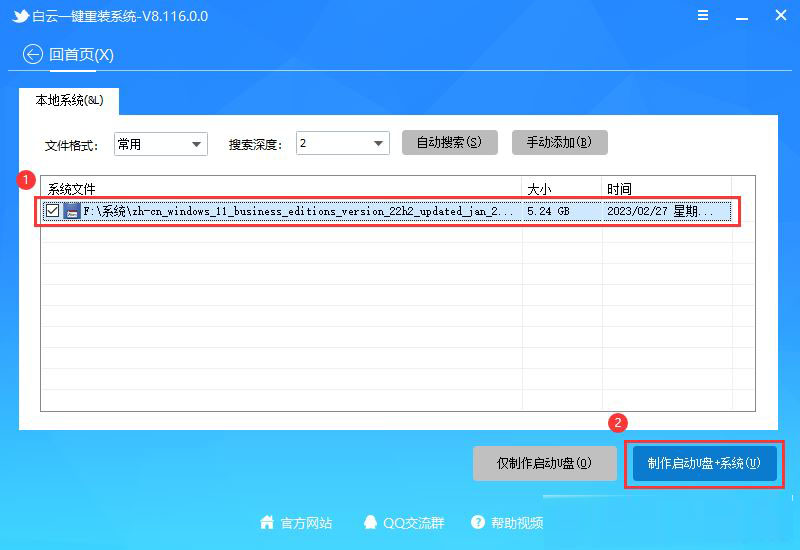The width and height of the screenshot is (800, 550).
Task: Close the 白云一键重装系统 window
Action: (x=781, y=15)
